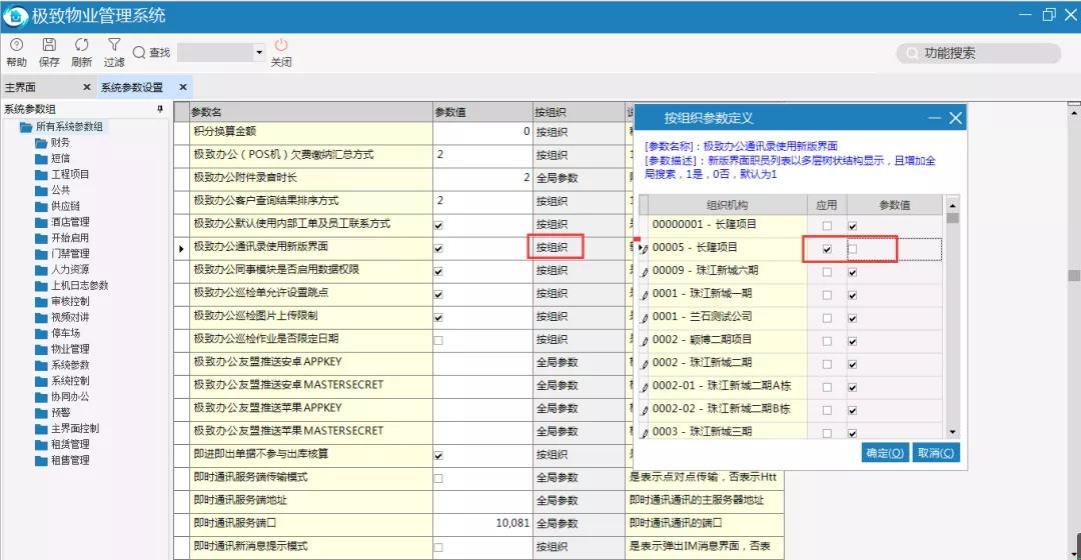Save with the 保存 toolbar icon

point(49,45)
